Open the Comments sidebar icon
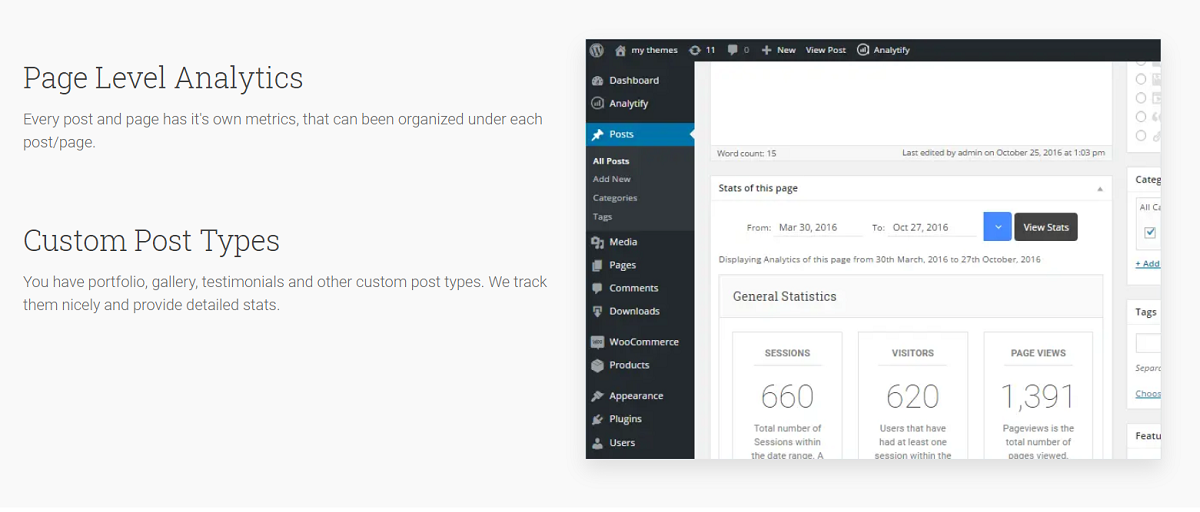The image size is (1200, 512). (598, 288)
